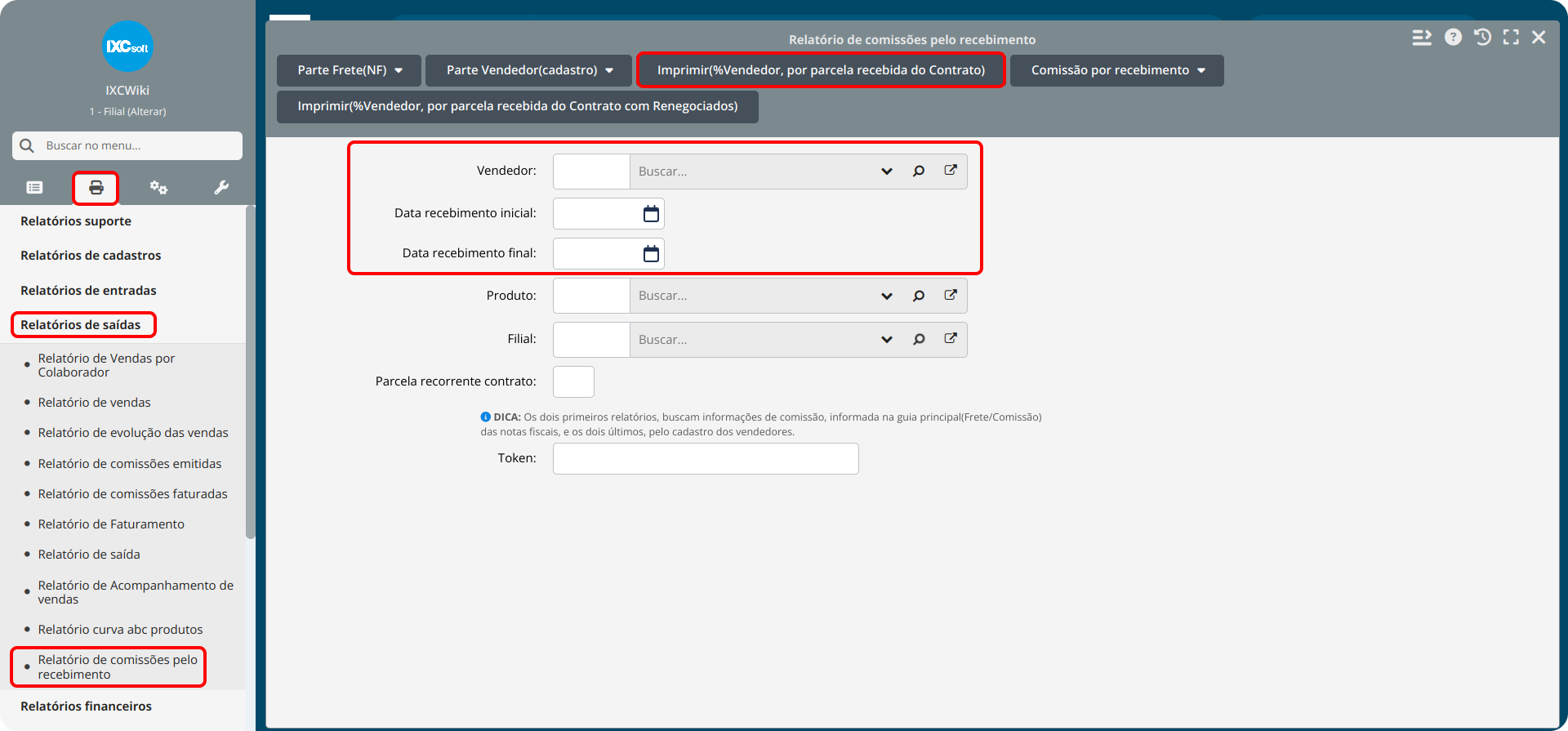Viewport: 1568px width, 731px height.
Task: Close the report window
Action: [x=1539, y=37]
